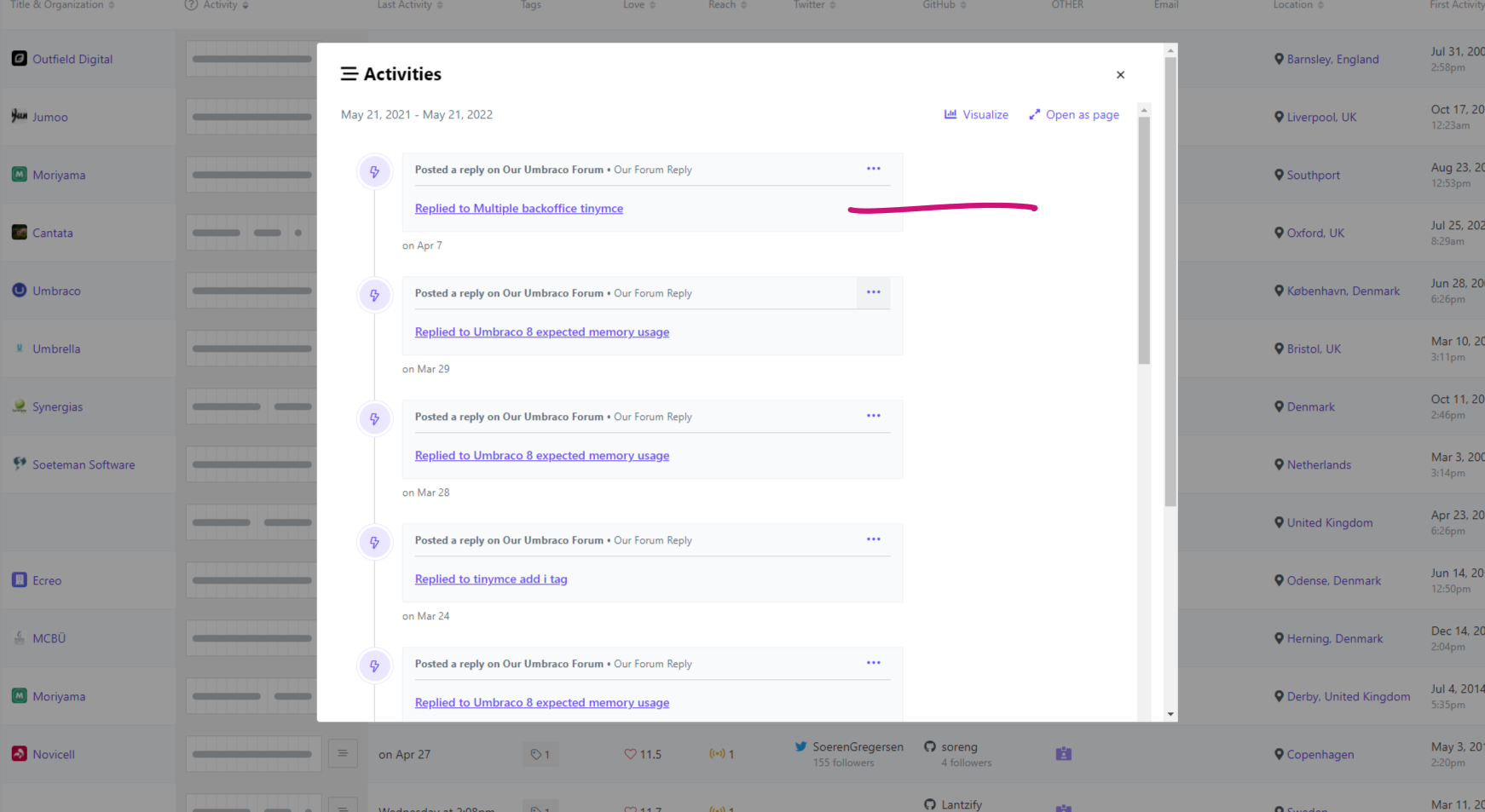The height and width of the screenshot is (812, 1485).
Task: Open activities as a full page
Action: [1074, 114]
